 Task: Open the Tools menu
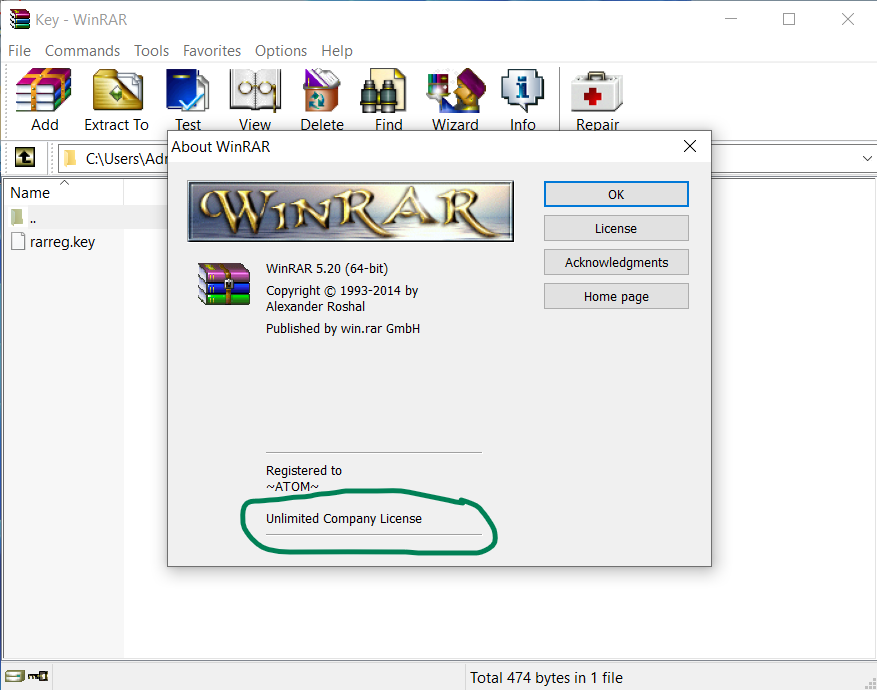click(x=152, y=51)
